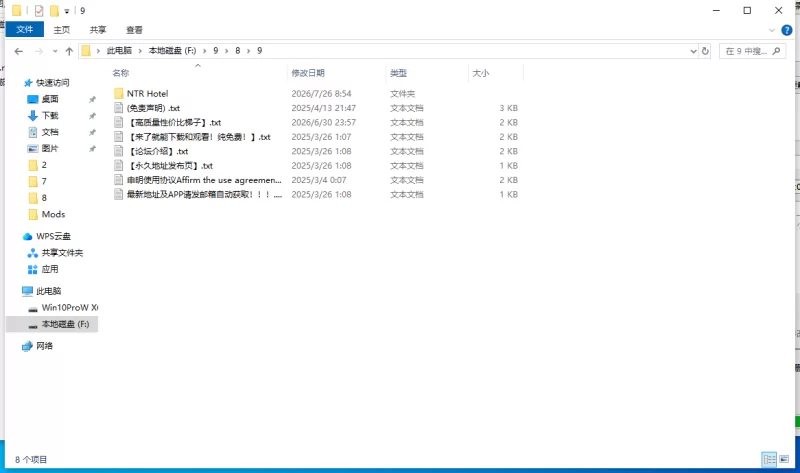This screenshot has width=800, height=473.
Task: Click 此电脑 in navigation pane
Action: [48, 291]
